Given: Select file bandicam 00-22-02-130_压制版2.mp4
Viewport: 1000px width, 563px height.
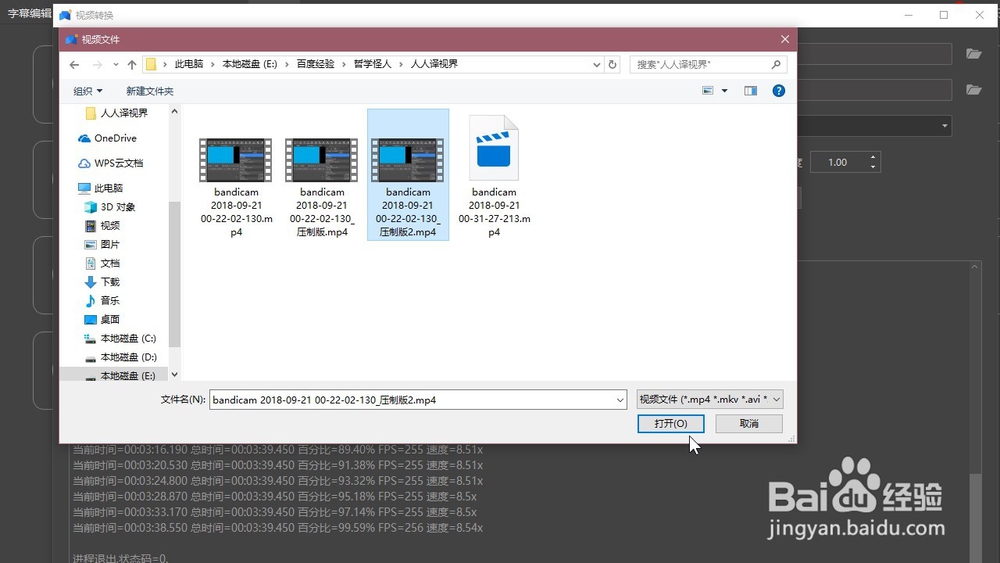Looking at the screenshot, I should (408, 175).
